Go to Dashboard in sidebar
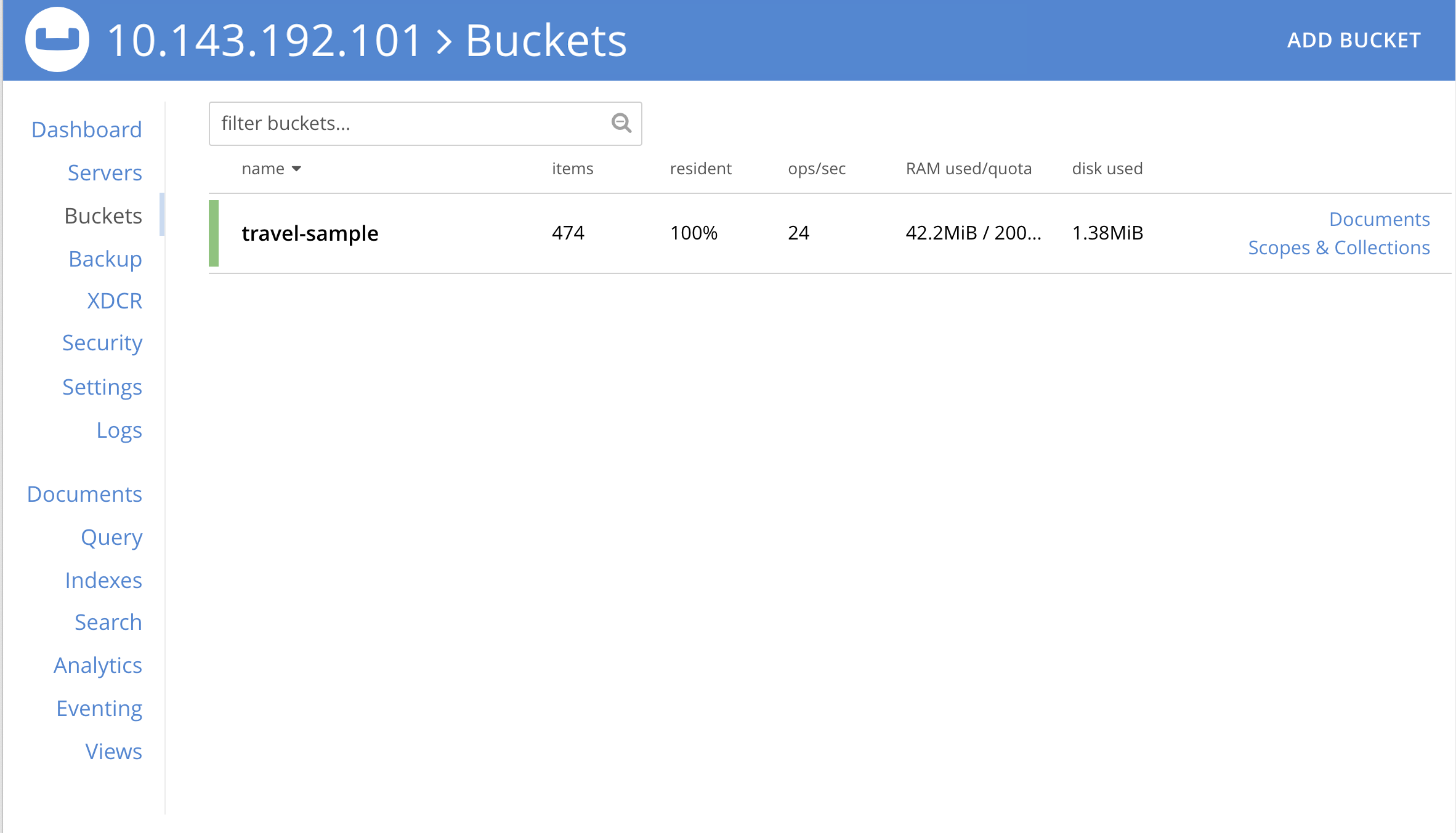This screenshot has width=1456, height=833. [x=86, y=129]
